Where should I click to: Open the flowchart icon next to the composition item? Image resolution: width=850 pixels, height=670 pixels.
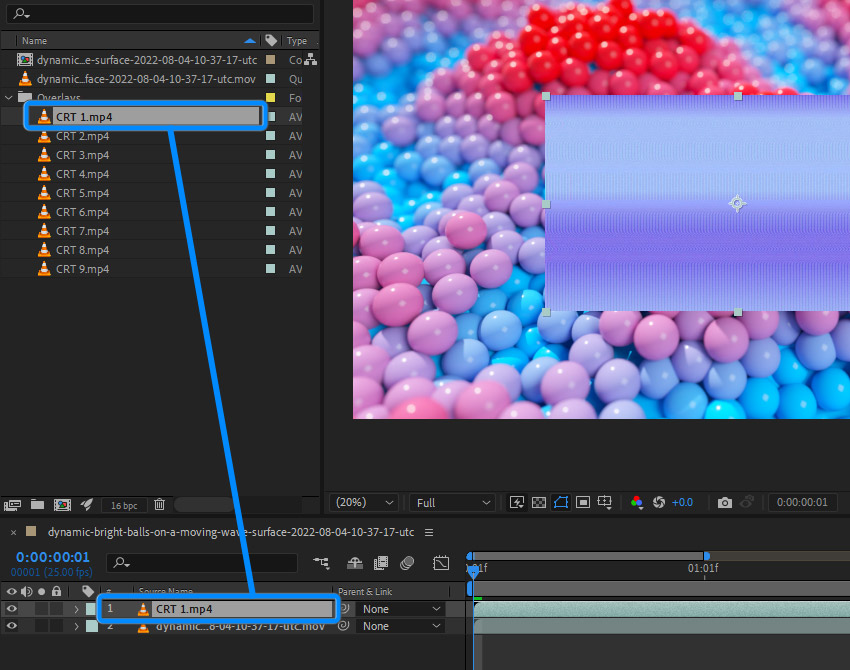pos(311,60)
